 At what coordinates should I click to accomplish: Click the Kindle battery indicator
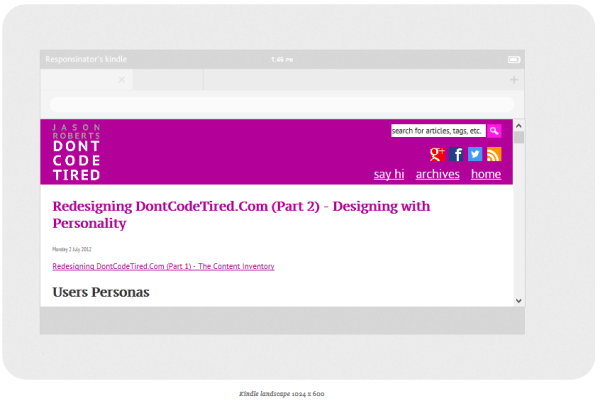(x=514, y=59)
